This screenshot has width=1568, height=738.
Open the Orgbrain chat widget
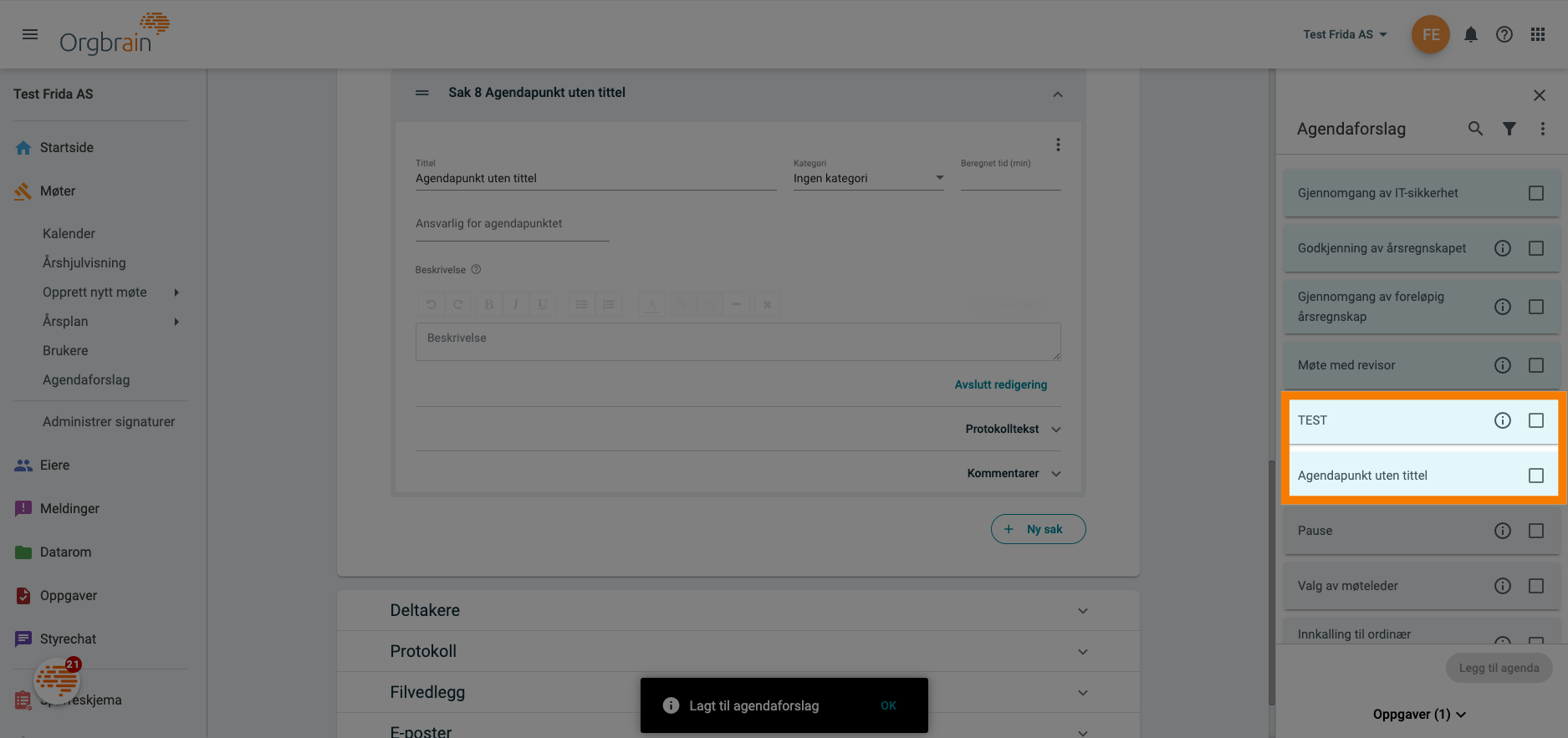[57, 681]
